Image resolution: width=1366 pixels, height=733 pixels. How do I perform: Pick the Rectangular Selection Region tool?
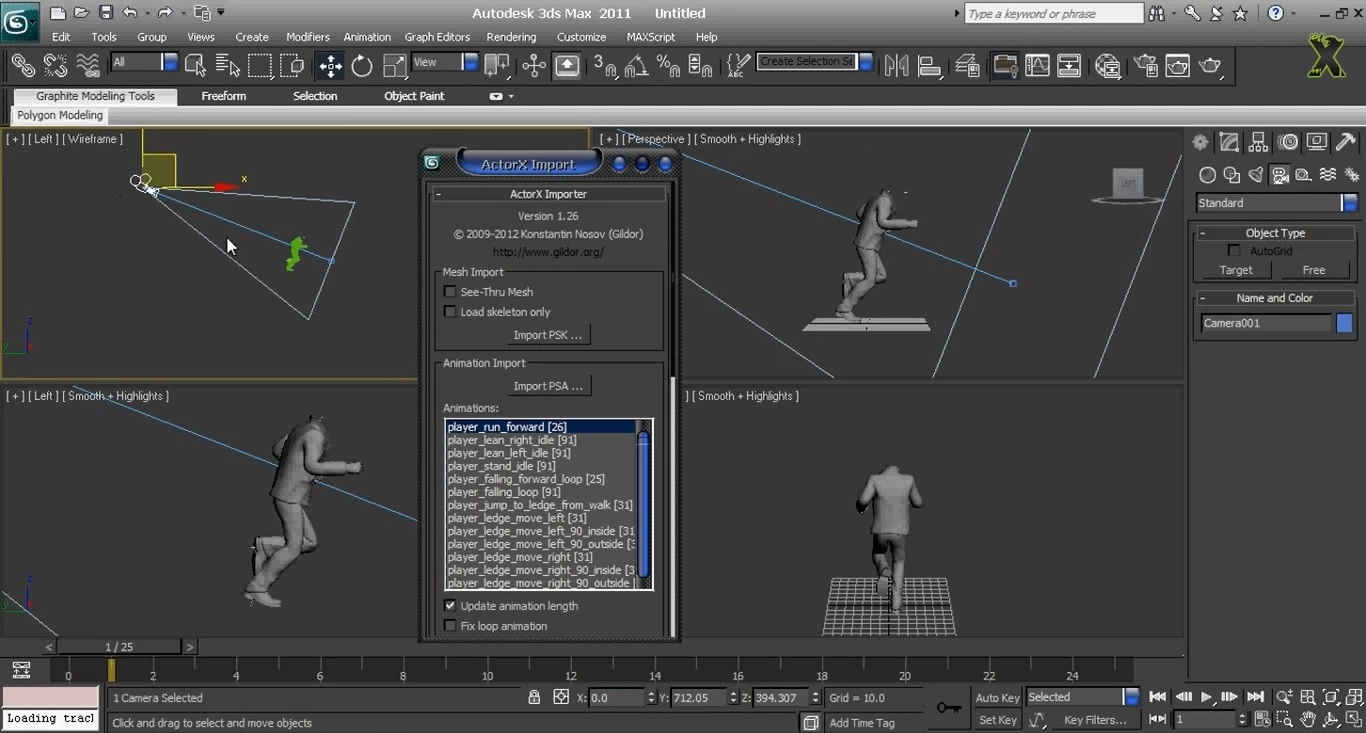pyautogui.click(x=260, y=65)
